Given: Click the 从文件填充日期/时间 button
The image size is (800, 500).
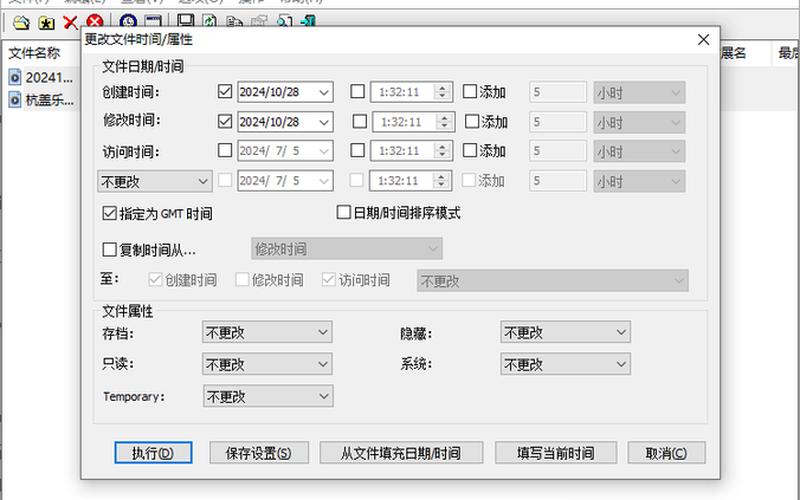Looking at the screenshot, I should tap(401, 453).
